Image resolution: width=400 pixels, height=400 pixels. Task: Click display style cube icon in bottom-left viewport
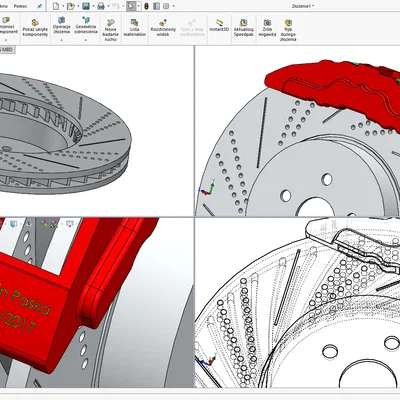click(13, 224)
